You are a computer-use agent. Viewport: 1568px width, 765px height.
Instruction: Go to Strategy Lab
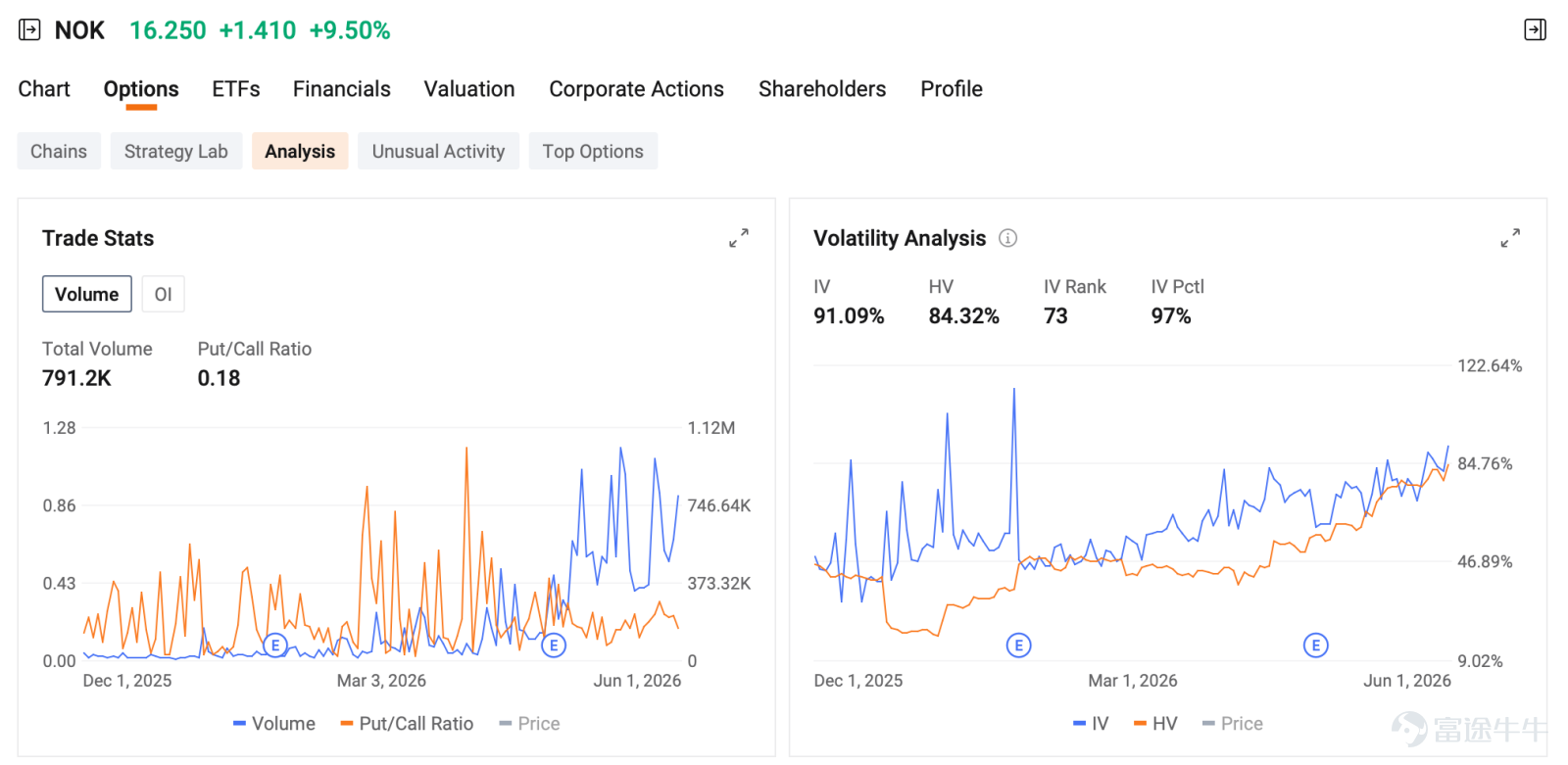click(176, 152)
